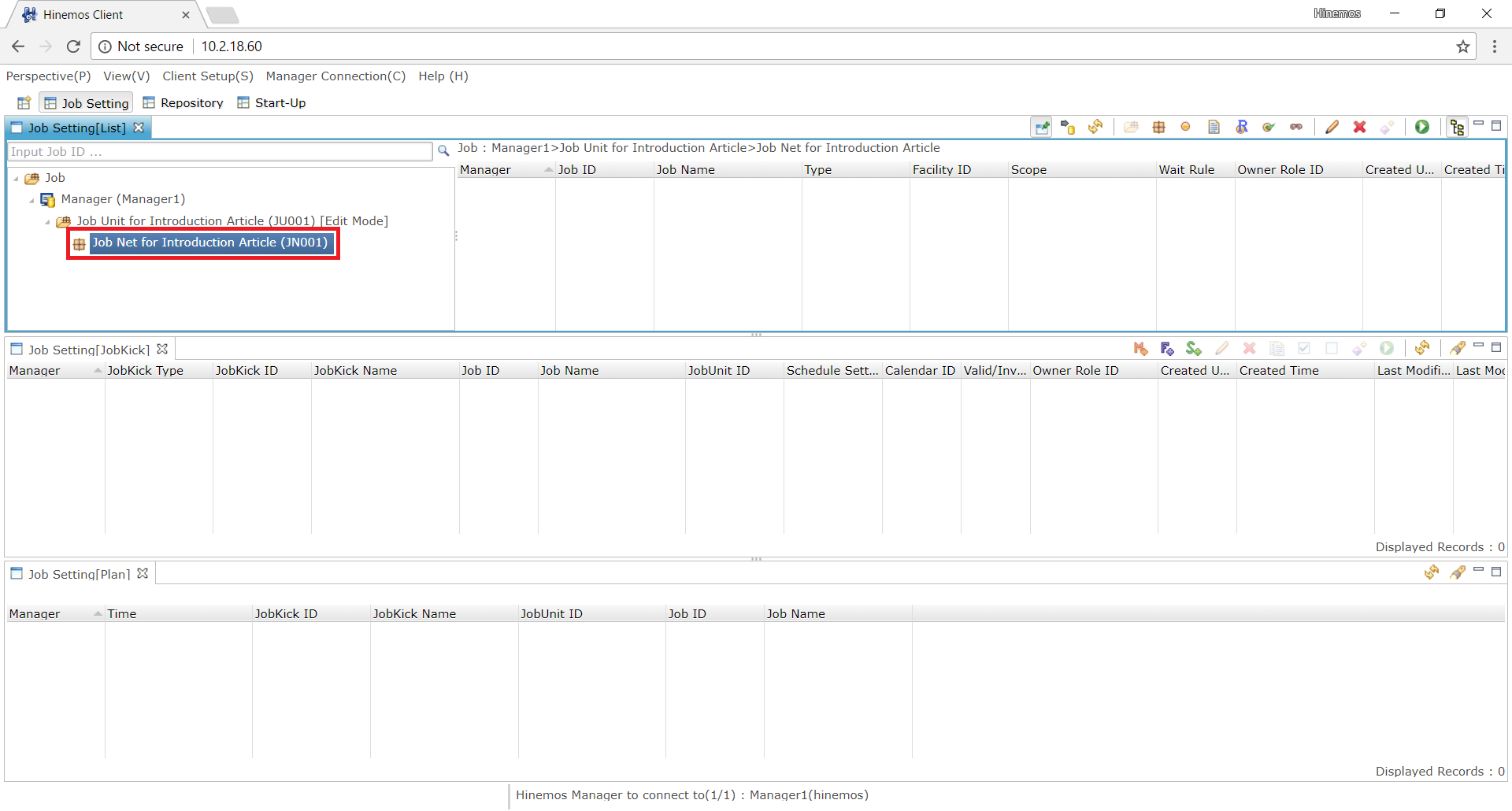Screen dimensions: 1512x811
Task: Click the monitor job goggles icon
Action: 1296,127
